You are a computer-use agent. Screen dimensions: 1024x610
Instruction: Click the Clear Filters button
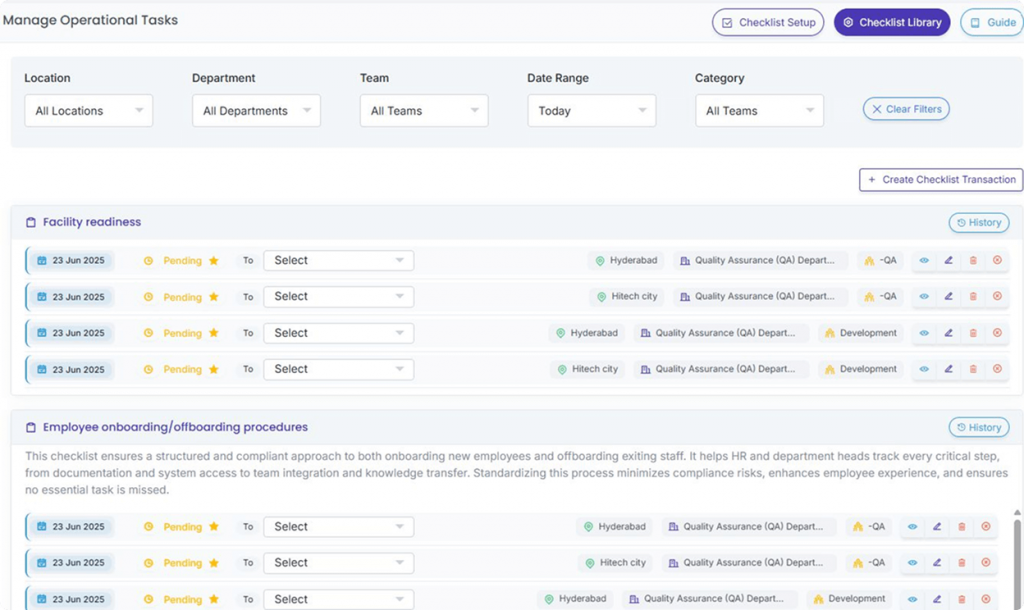(x=905, y=109)
